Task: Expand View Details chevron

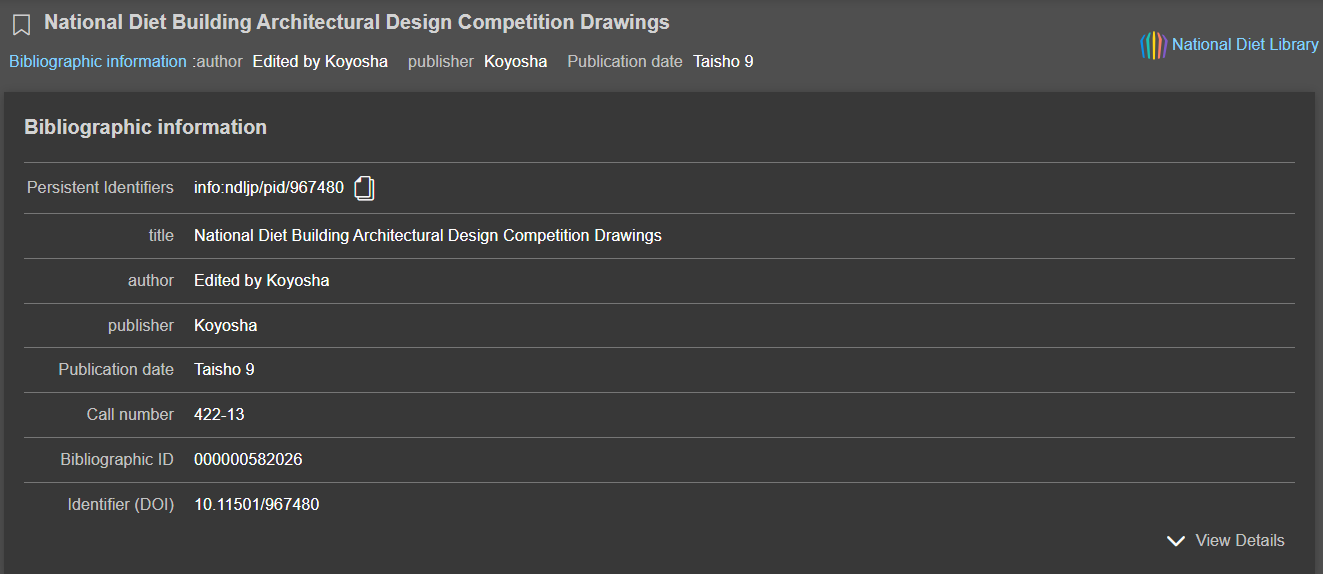Action: coord(1176,541)
